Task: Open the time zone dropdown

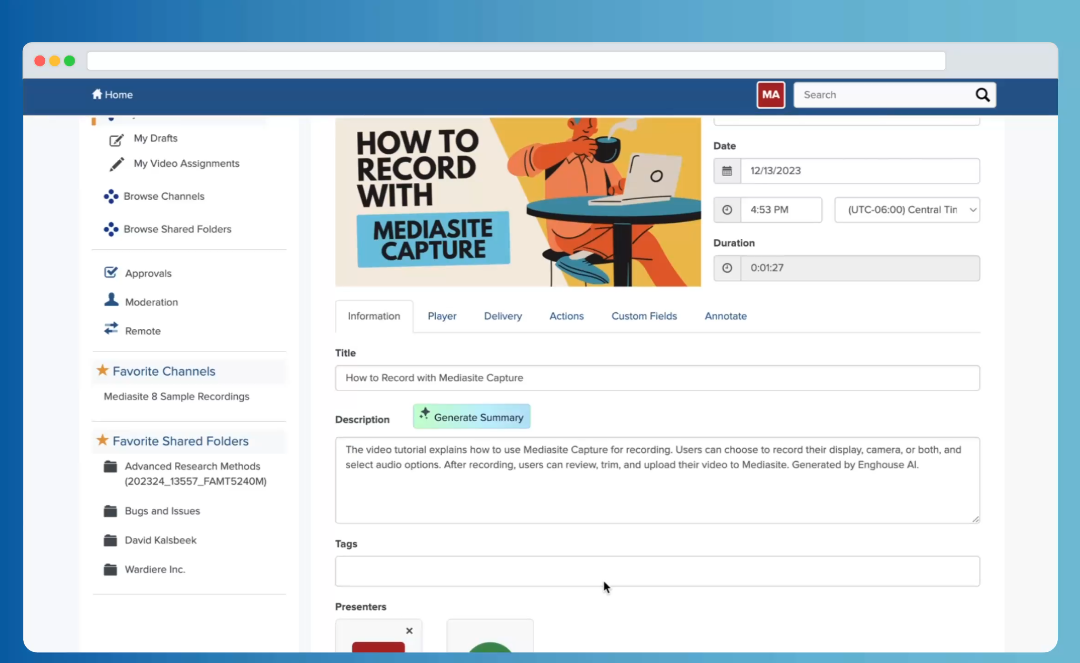Action: click(907, 210)
